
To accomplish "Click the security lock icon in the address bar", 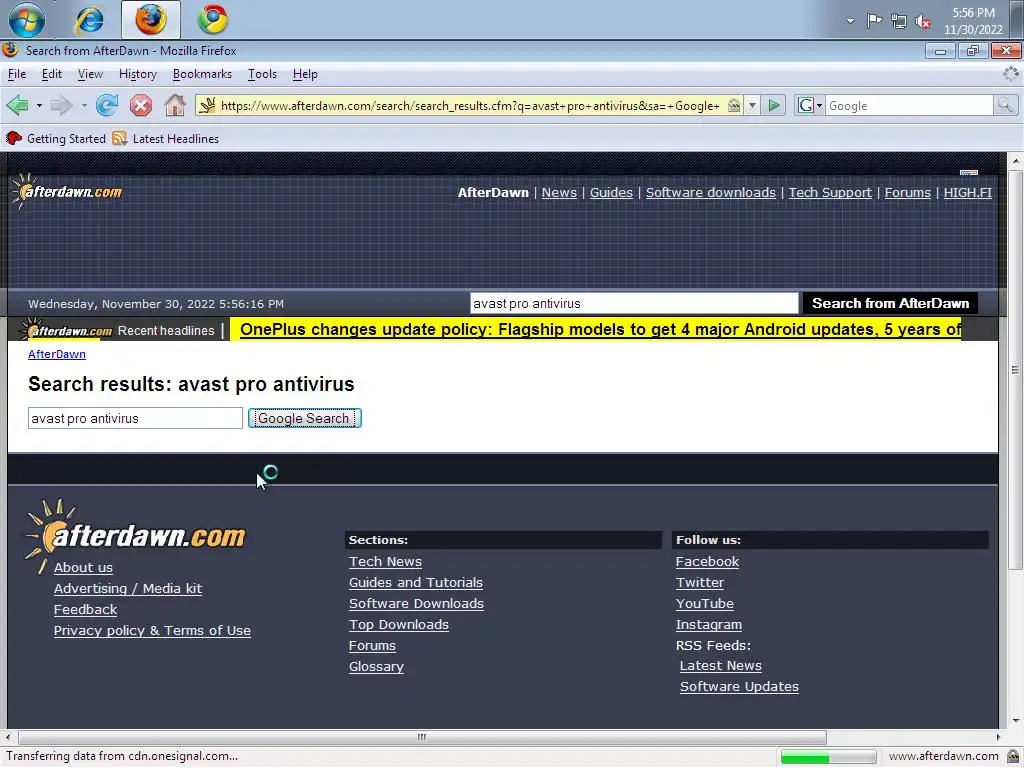I will pyautogui.click(x=734, y=105).
